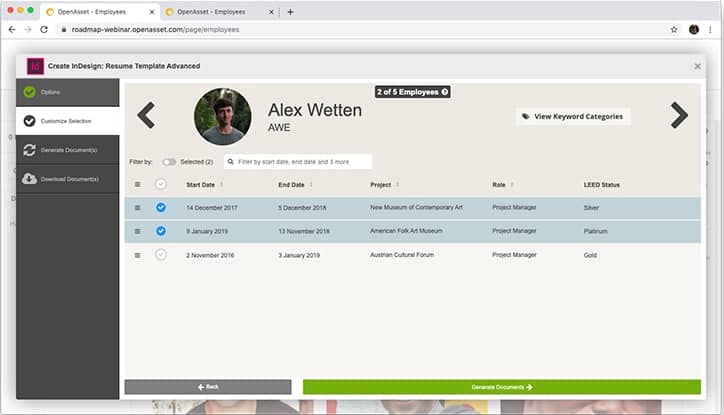Click the 'Platinum' LEED status cell

click(x=595, y=231)
